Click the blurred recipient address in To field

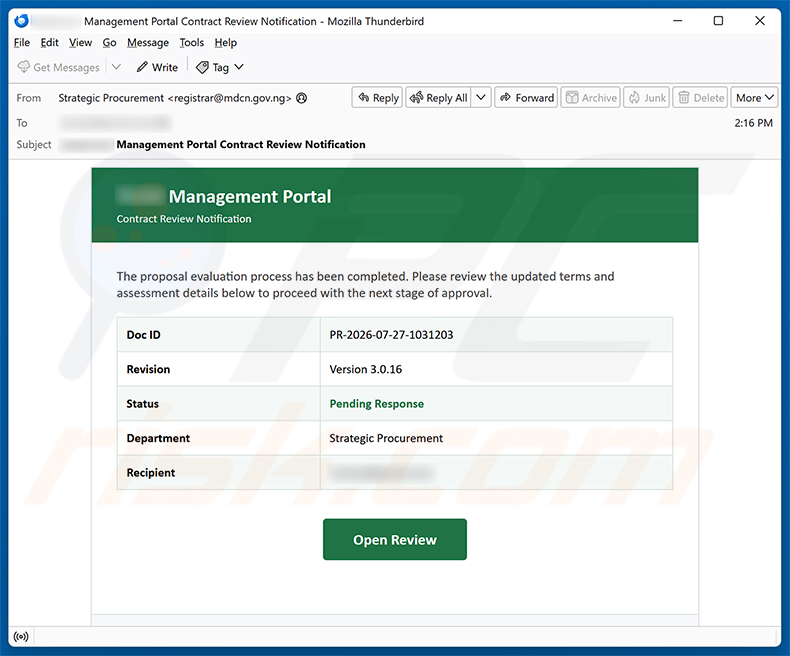click(x=115, y=122)
